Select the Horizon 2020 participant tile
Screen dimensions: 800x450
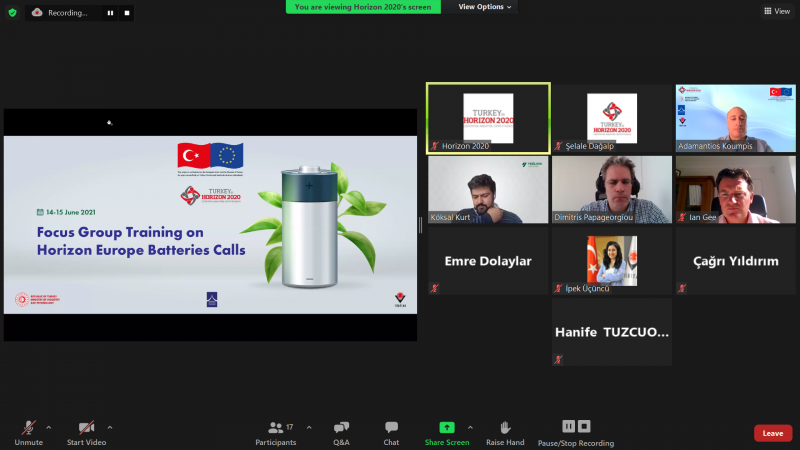488,118
